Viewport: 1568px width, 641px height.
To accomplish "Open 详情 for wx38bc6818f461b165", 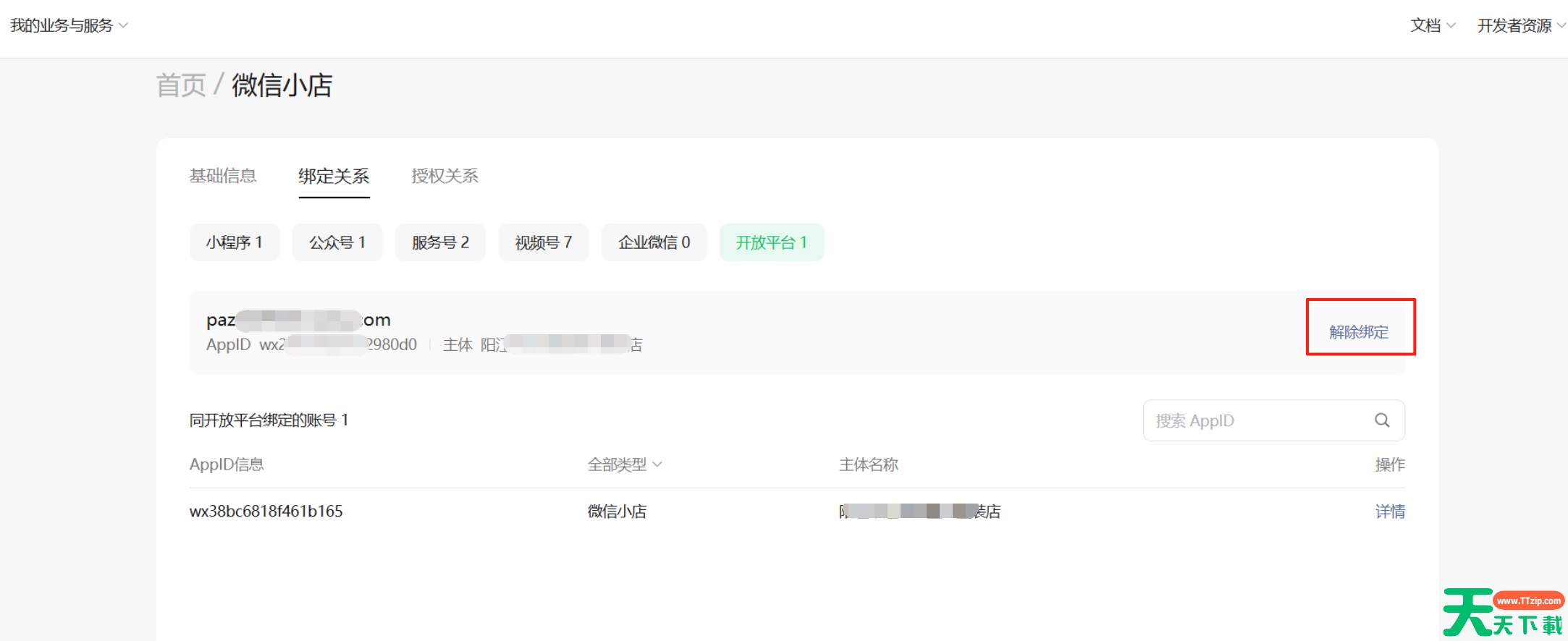I will click(1390, 511).
